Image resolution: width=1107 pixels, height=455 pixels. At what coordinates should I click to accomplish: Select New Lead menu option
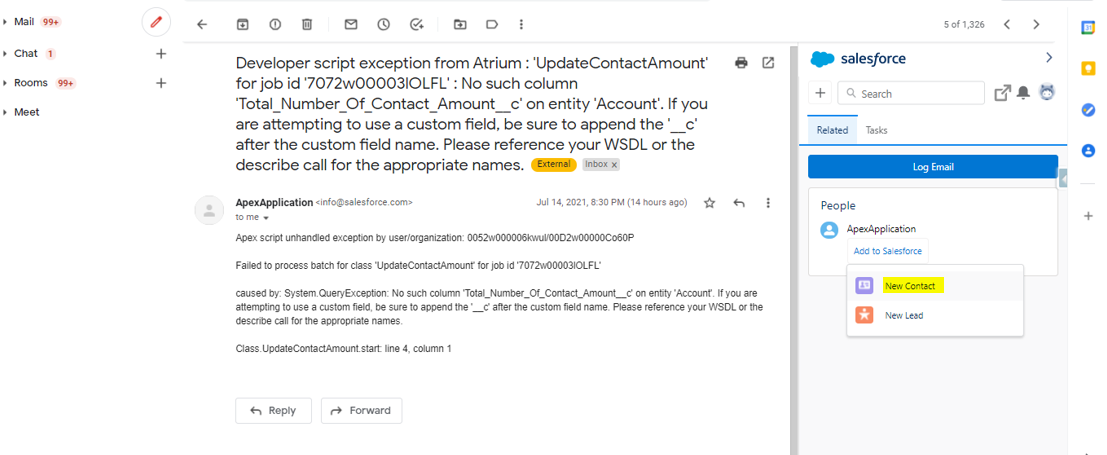(x=904, y=315)
